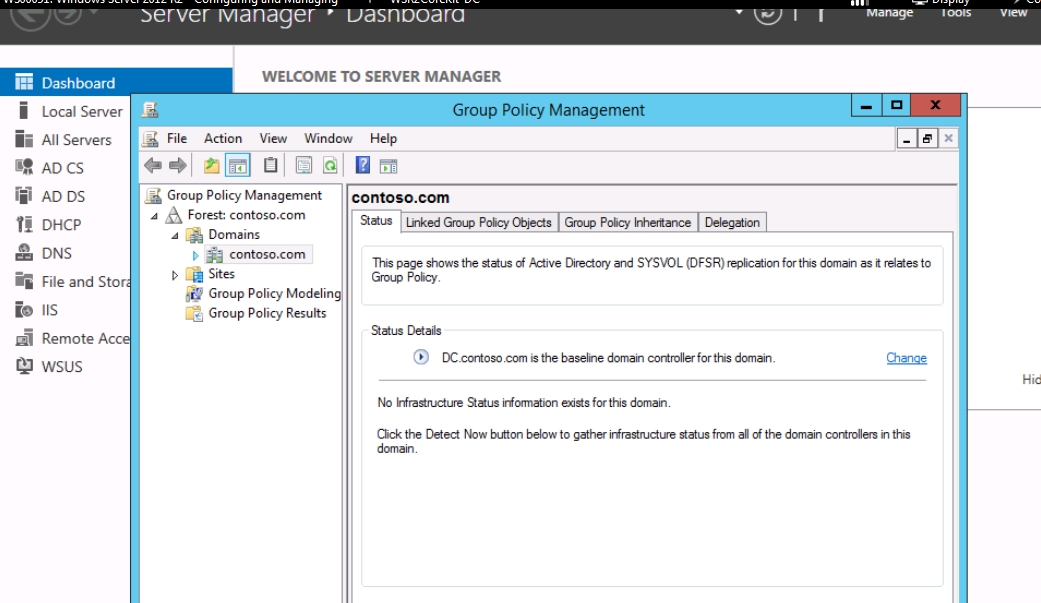Click the Back arrow in the toolbar
1041x603 pixels.
pos(152,166)
